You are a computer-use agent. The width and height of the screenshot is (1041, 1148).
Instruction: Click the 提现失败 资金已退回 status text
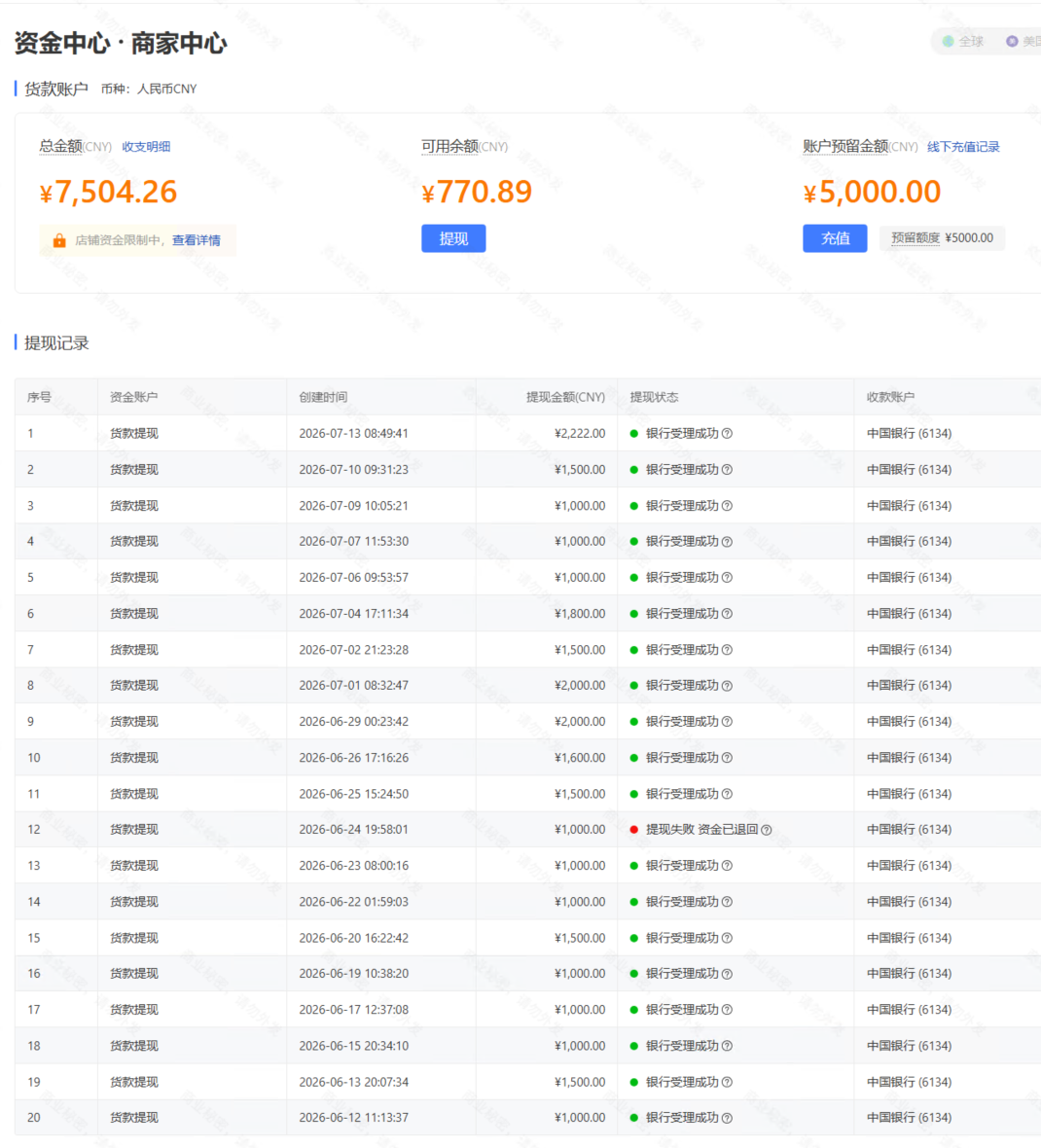click(701, 830)
